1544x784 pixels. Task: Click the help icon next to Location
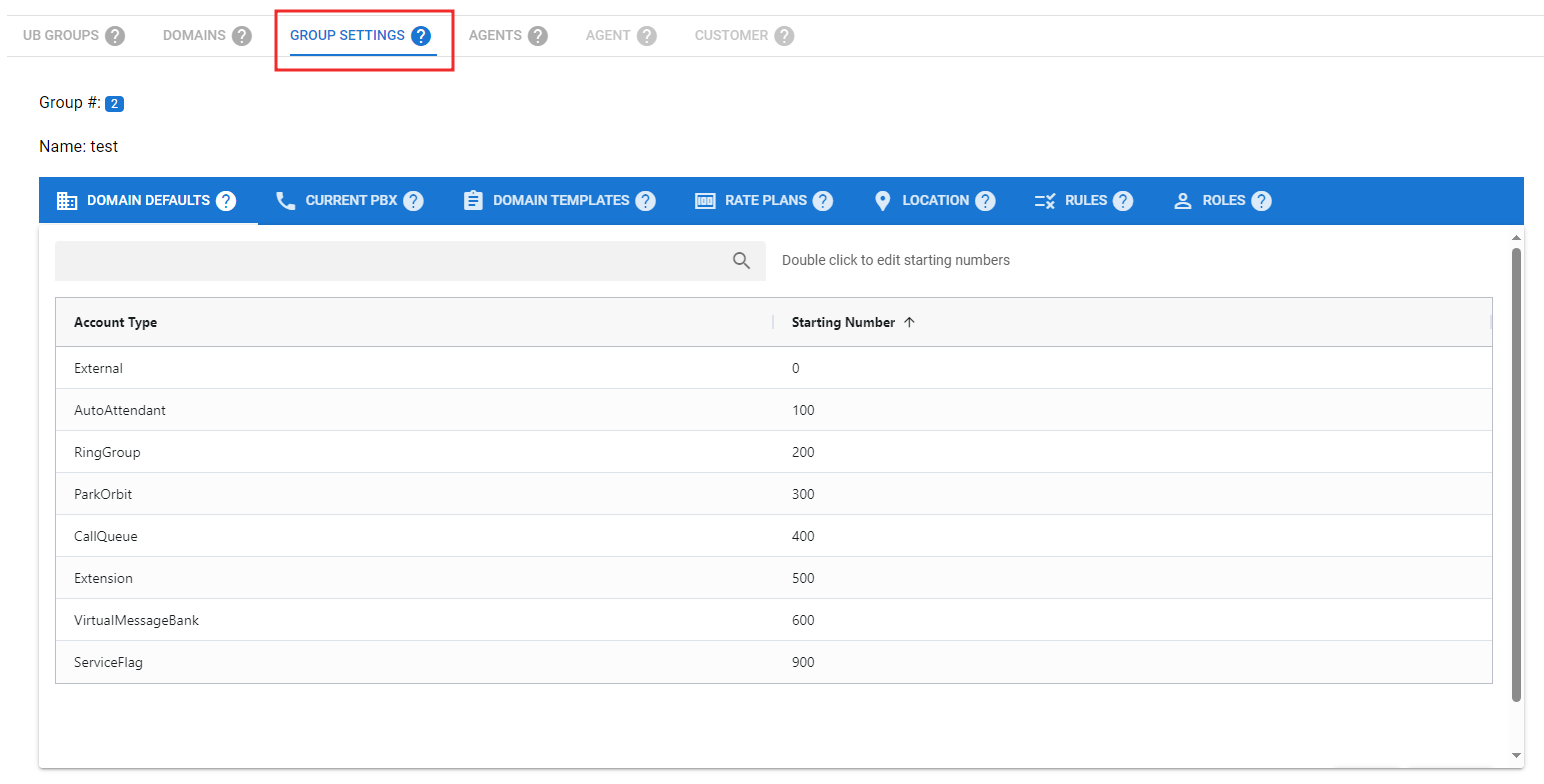pos(985,201)
